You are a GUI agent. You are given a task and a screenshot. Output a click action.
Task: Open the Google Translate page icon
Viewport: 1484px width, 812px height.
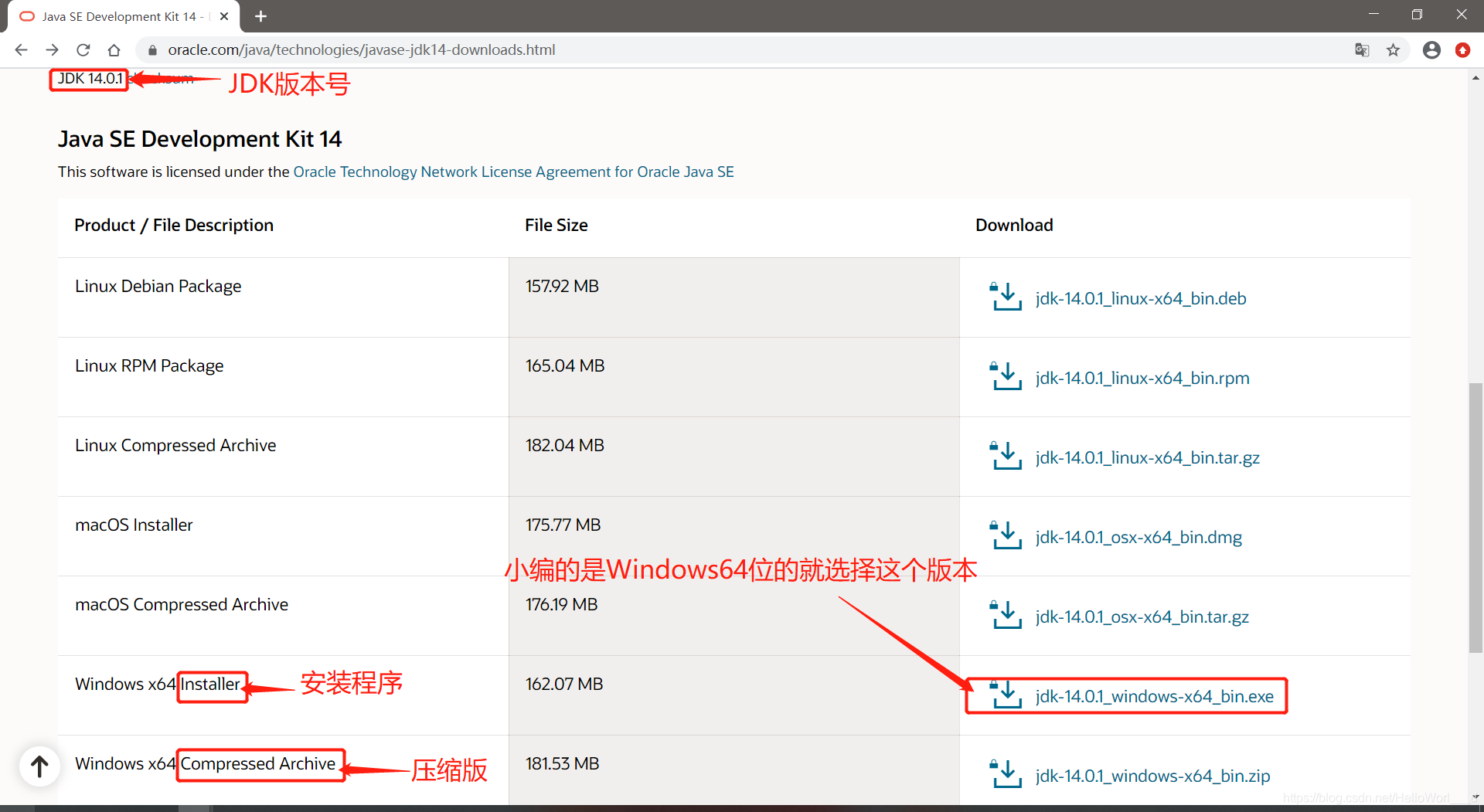coord(1362,50)
